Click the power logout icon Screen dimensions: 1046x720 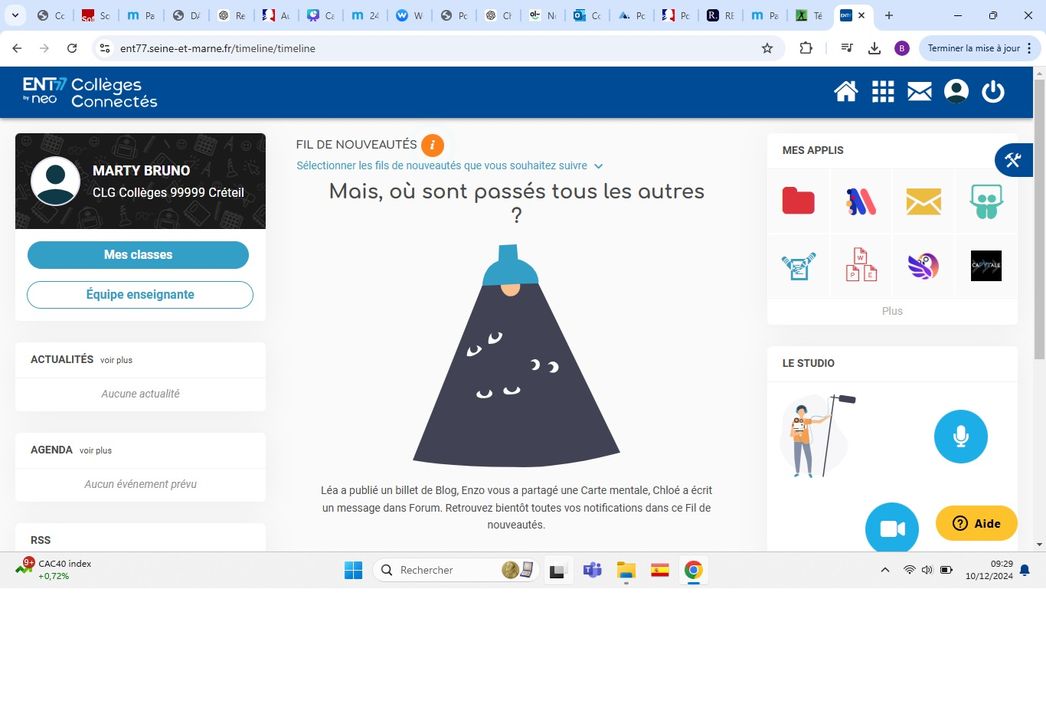(x=992, y=92)
